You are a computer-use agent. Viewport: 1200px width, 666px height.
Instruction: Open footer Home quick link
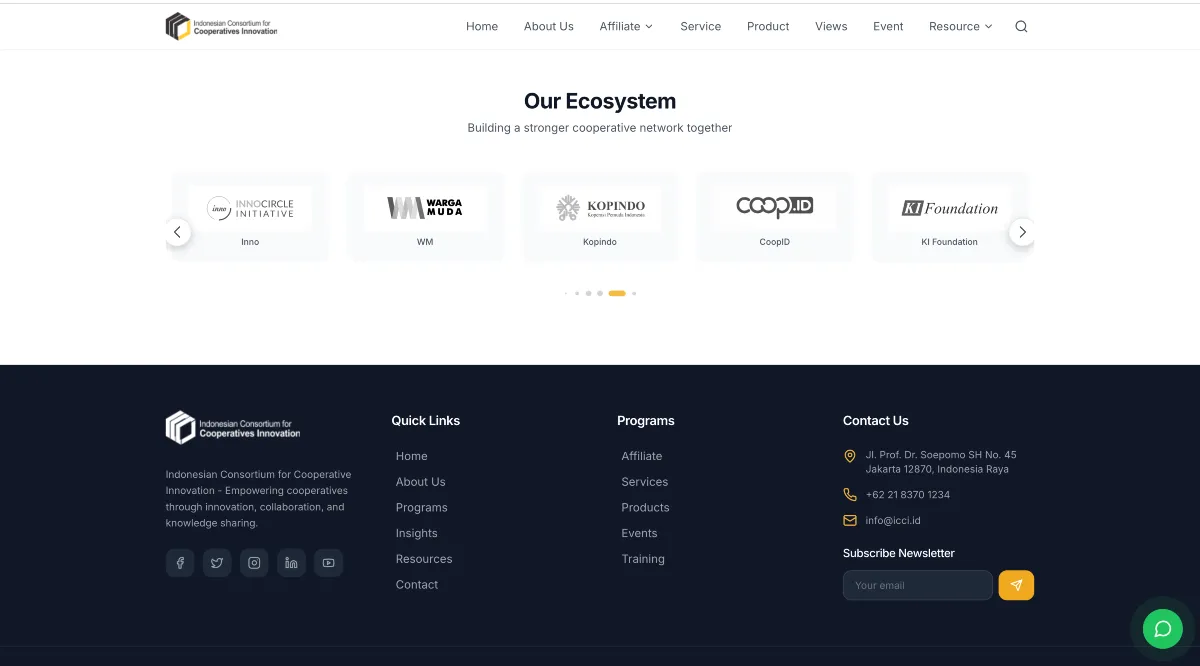coord(412,456)
